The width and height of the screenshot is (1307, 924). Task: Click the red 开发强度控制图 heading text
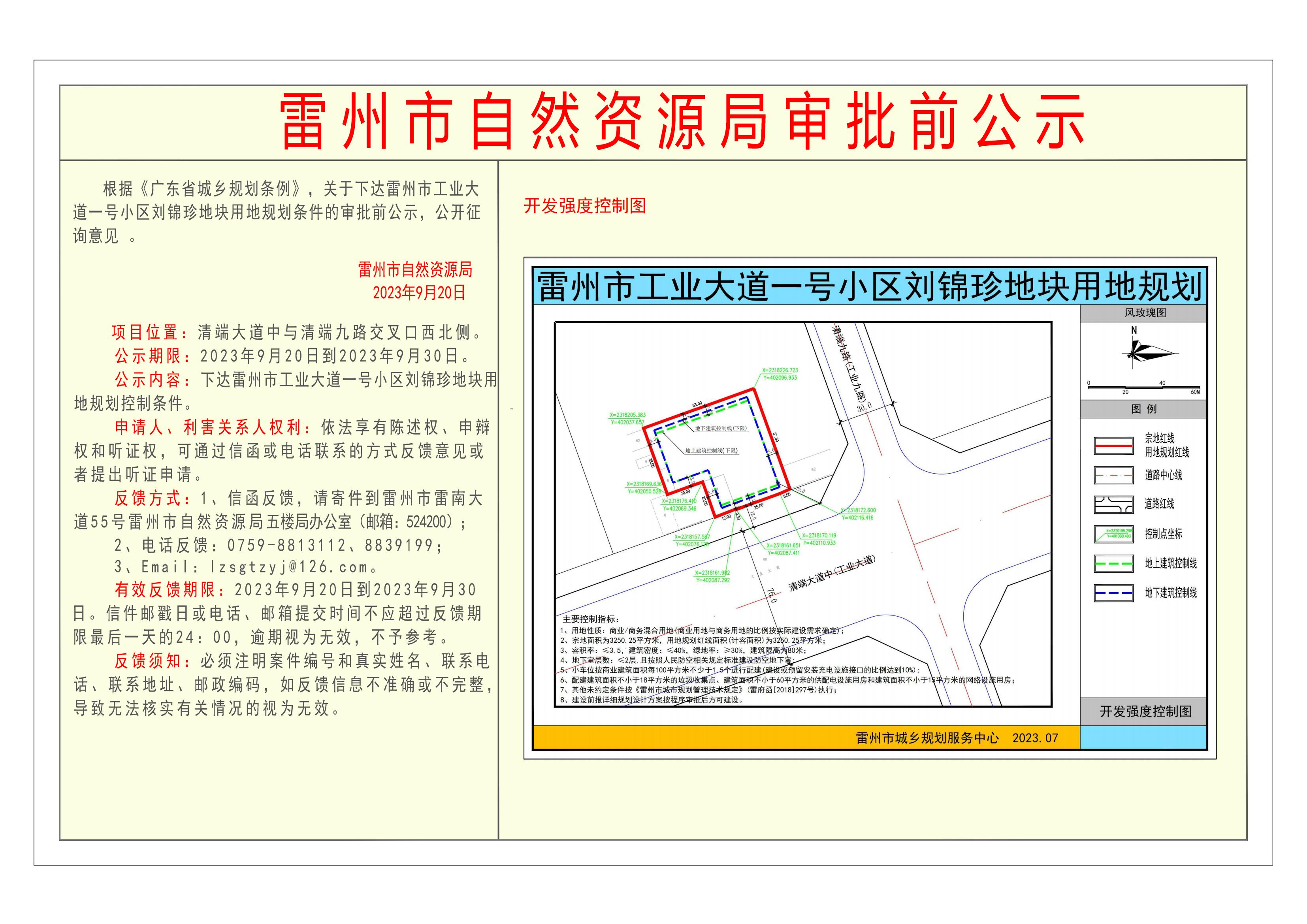(x=585, y=206)
